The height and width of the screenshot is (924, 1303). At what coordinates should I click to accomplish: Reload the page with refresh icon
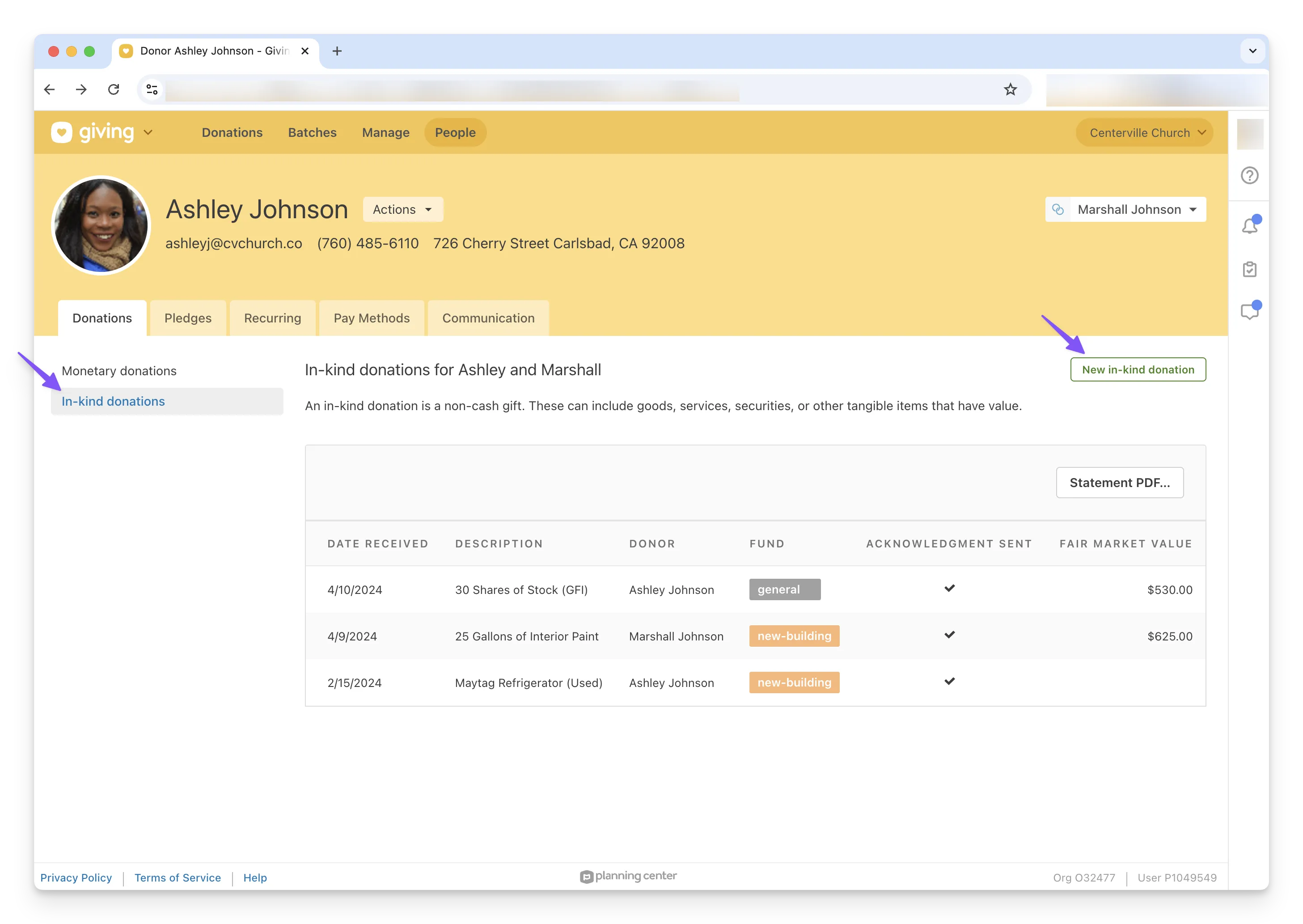[114, 89]
